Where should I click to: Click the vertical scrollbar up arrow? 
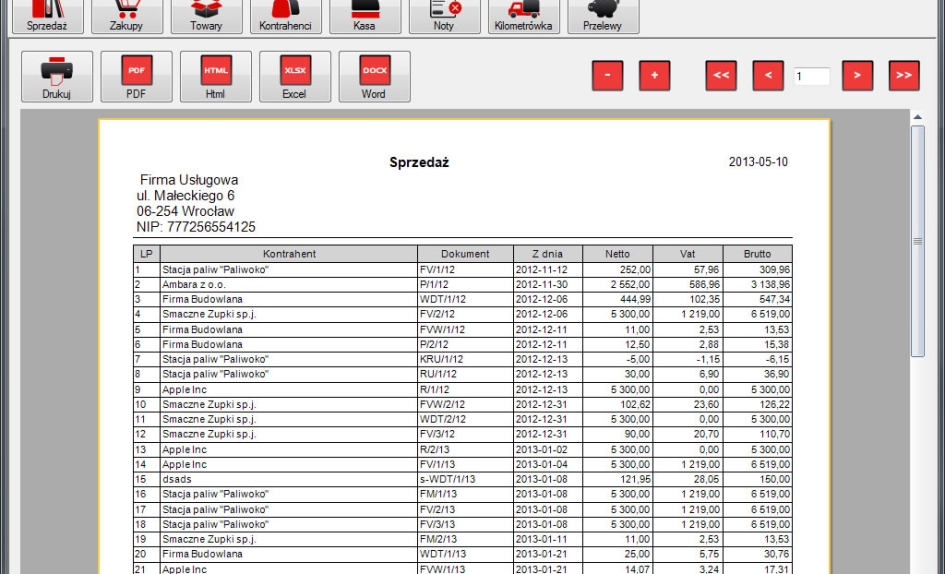[x=918, y=118]
